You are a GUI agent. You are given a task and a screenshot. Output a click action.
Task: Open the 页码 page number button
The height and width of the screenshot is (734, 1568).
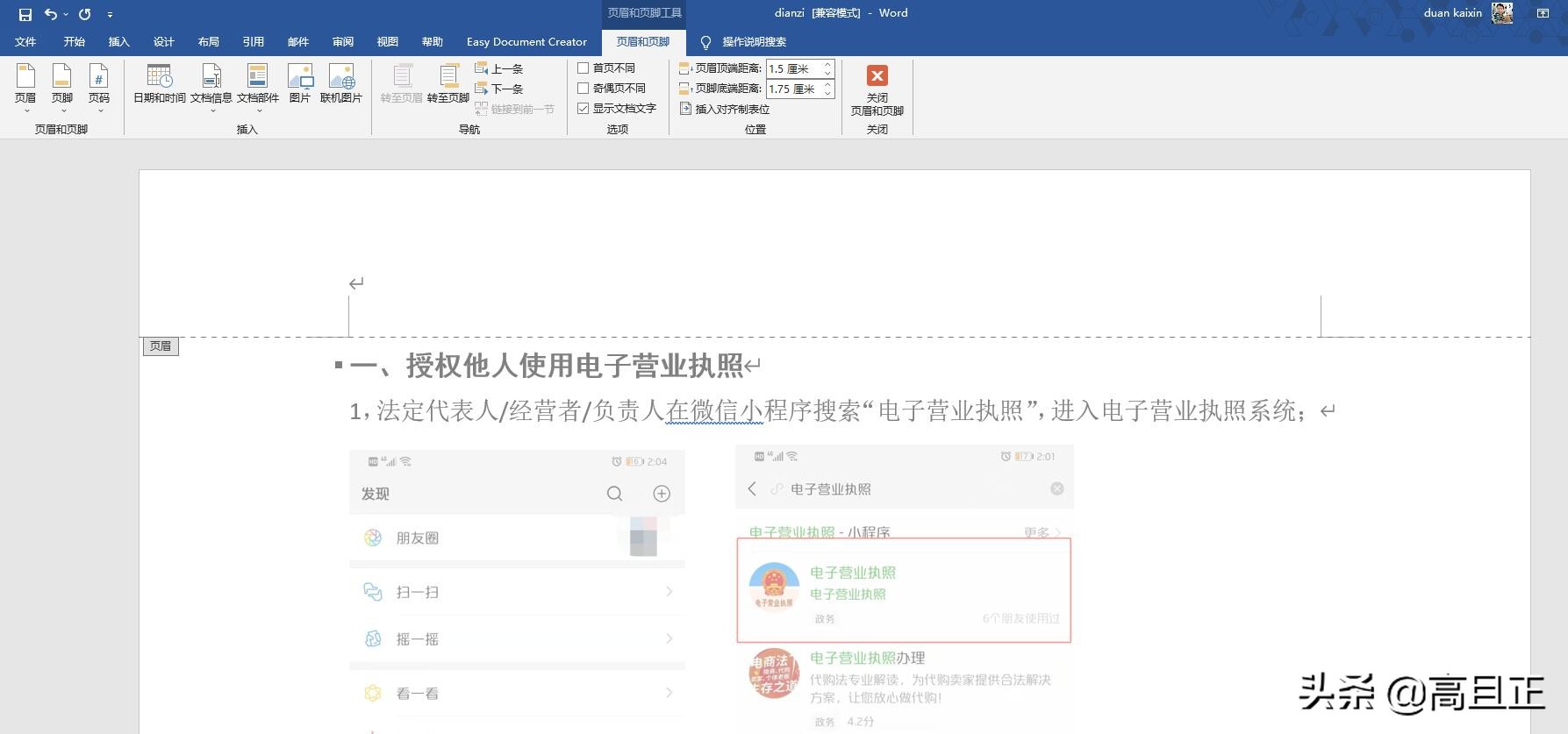point(99,88)
